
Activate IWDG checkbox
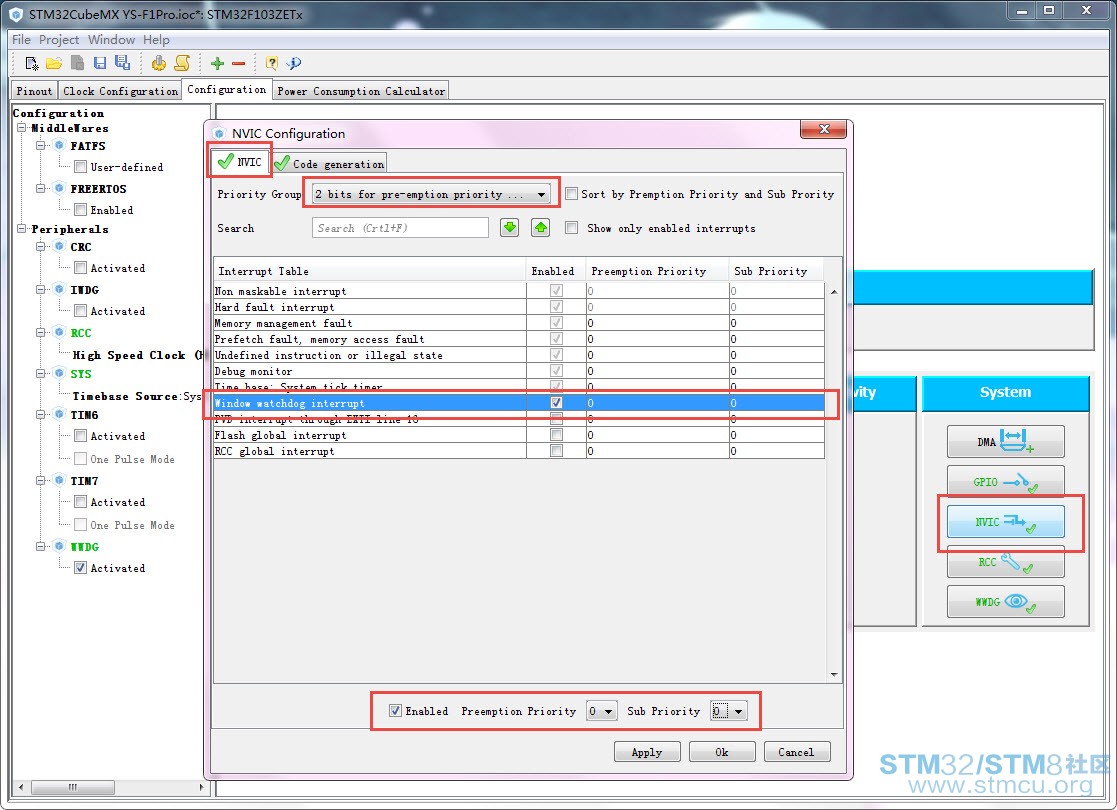80,311
